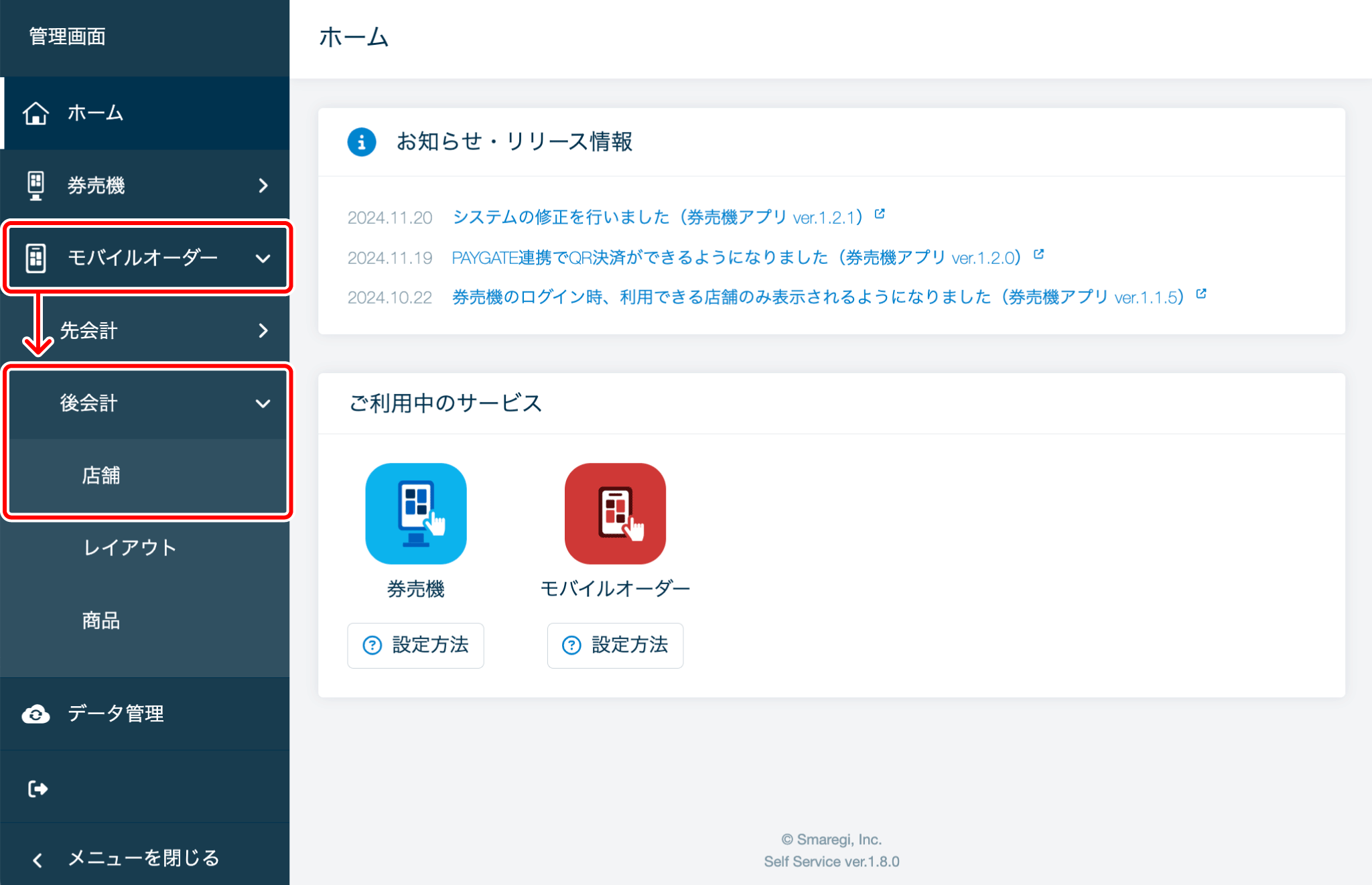Image resolution: width=1372 pixels, height=885 pixels.
Task: Click 設定方法 button under モバイルオーダー
Action: [615, 645]
